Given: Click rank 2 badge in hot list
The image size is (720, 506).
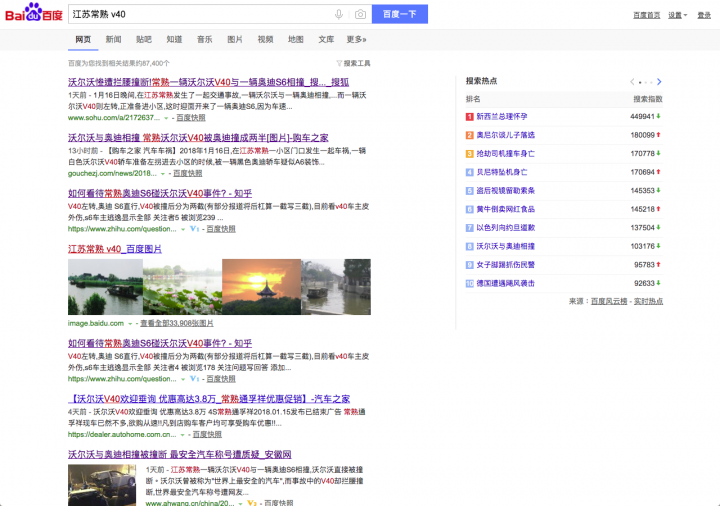Looking at the screenshot, I should click(469, 135).
